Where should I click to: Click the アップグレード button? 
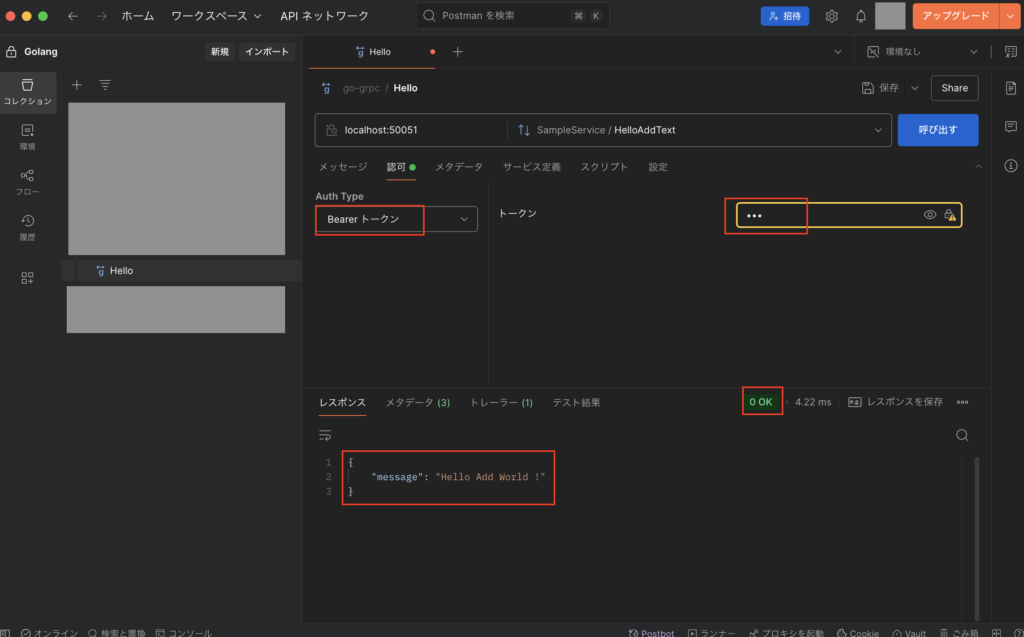coord(956,16)
